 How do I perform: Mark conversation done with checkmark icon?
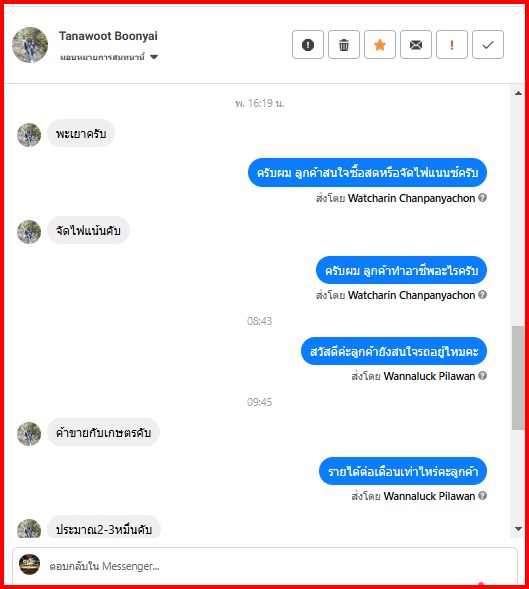pos(488,45)
